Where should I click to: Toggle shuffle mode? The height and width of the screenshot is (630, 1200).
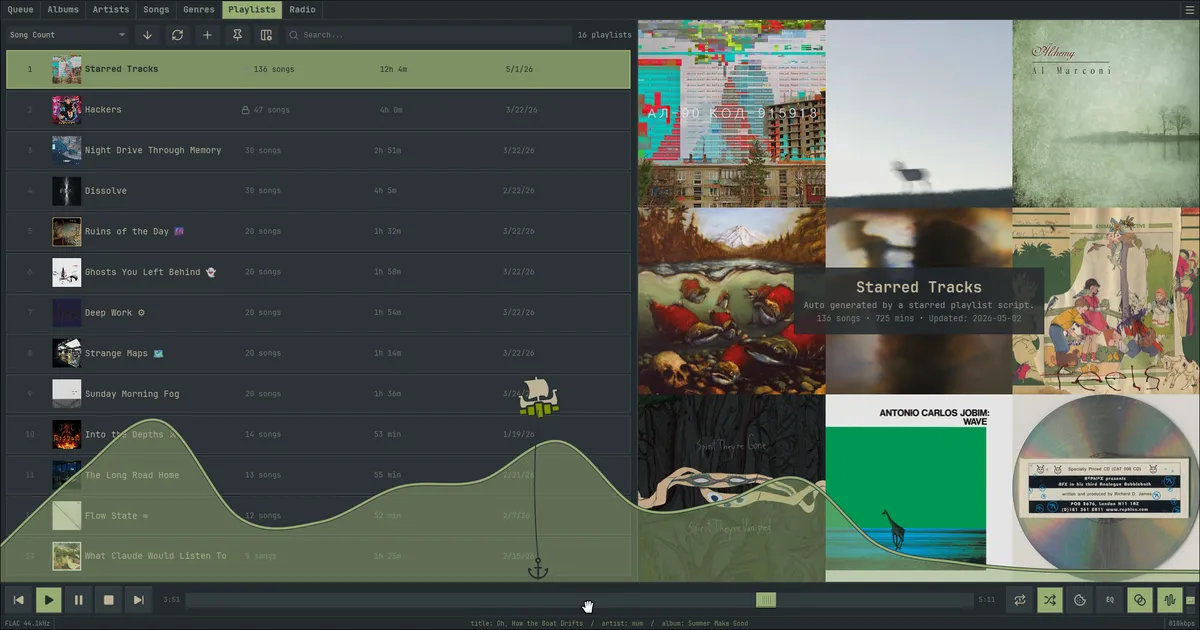pyautogui.click(x=1050, y=600)
